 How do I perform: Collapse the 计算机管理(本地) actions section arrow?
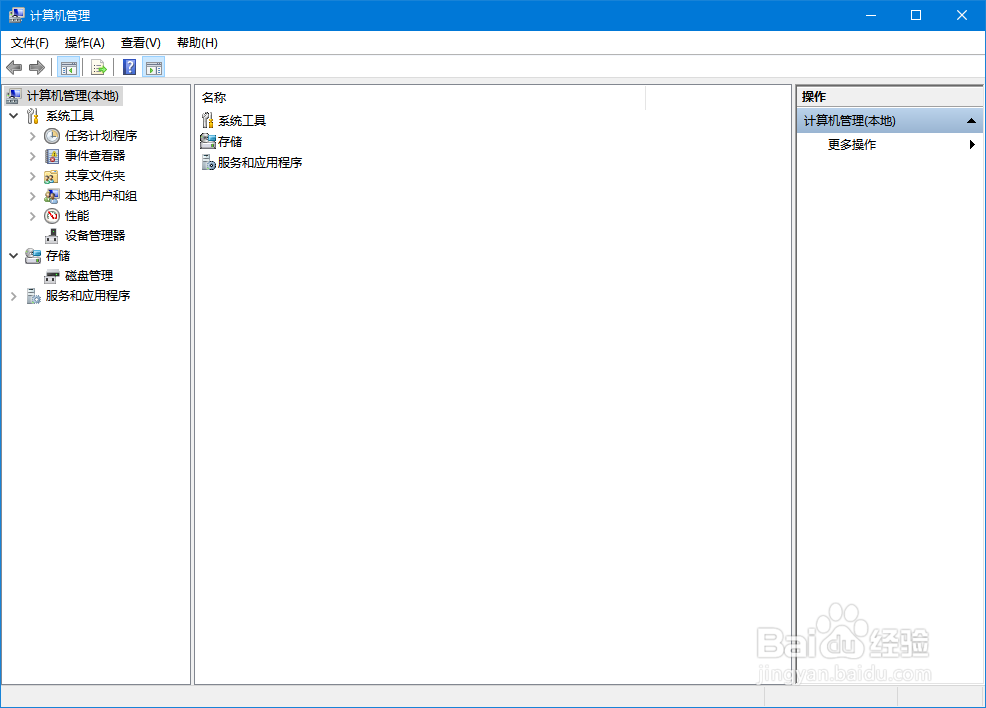[972, 121]
